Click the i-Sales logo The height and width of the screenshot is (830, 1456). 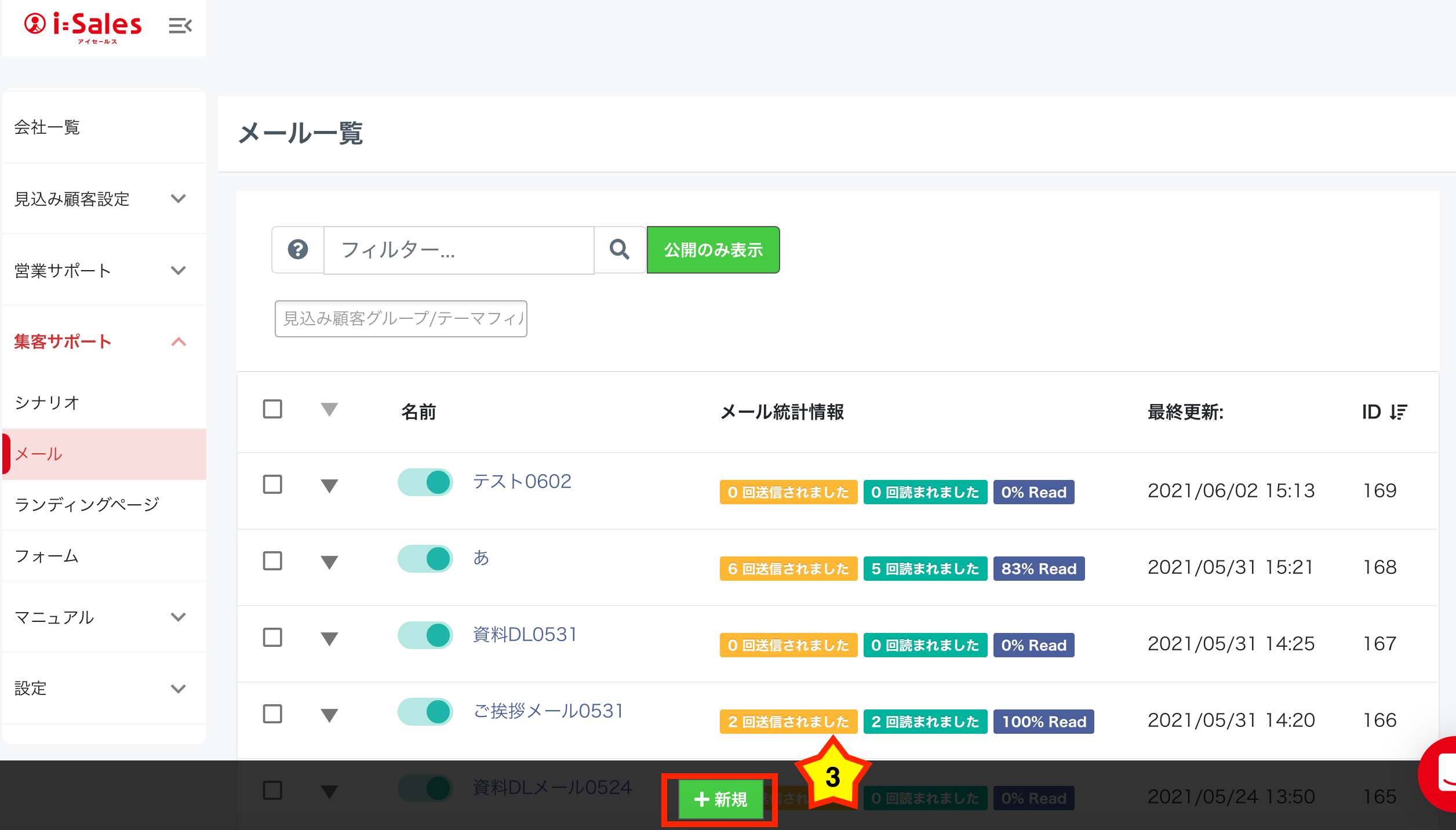pyautogui.click(x=83, y=27)
